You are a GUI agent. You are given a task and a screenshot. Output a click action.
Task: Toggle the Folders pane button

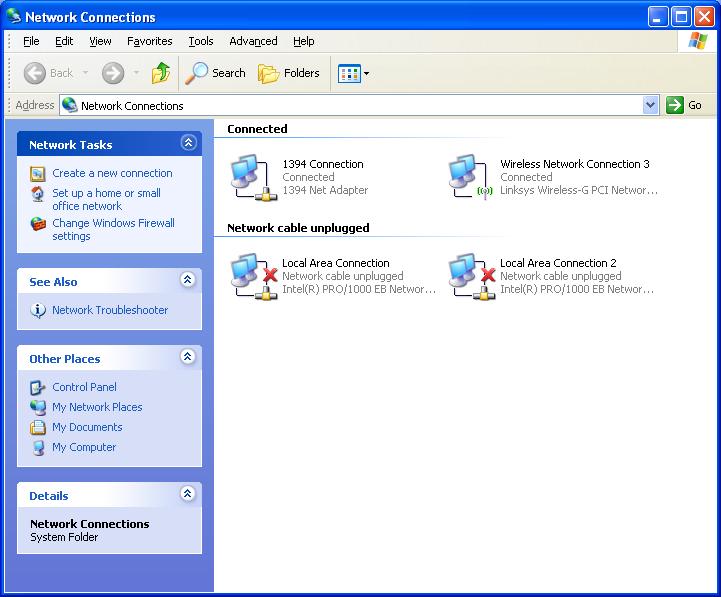289,73
